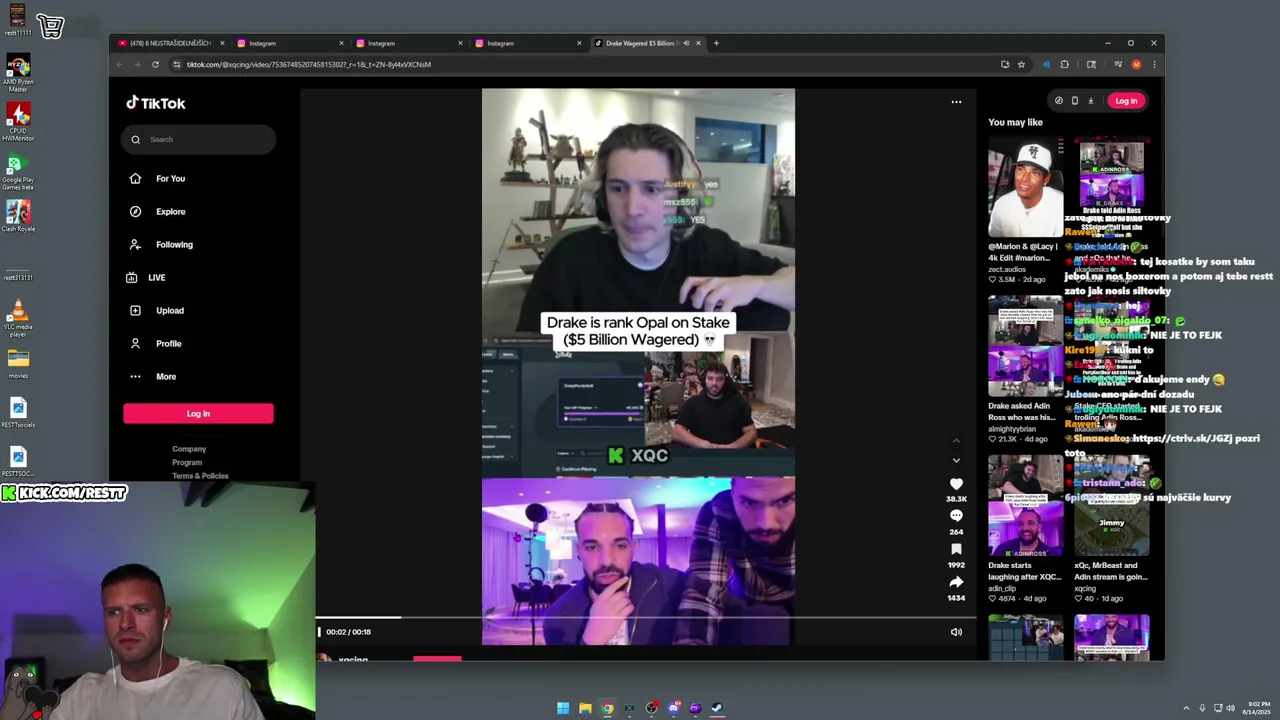Like the video with the heart icon
Image resolution: width=1280 pixels, height=720 pixels.
[956, 484]
